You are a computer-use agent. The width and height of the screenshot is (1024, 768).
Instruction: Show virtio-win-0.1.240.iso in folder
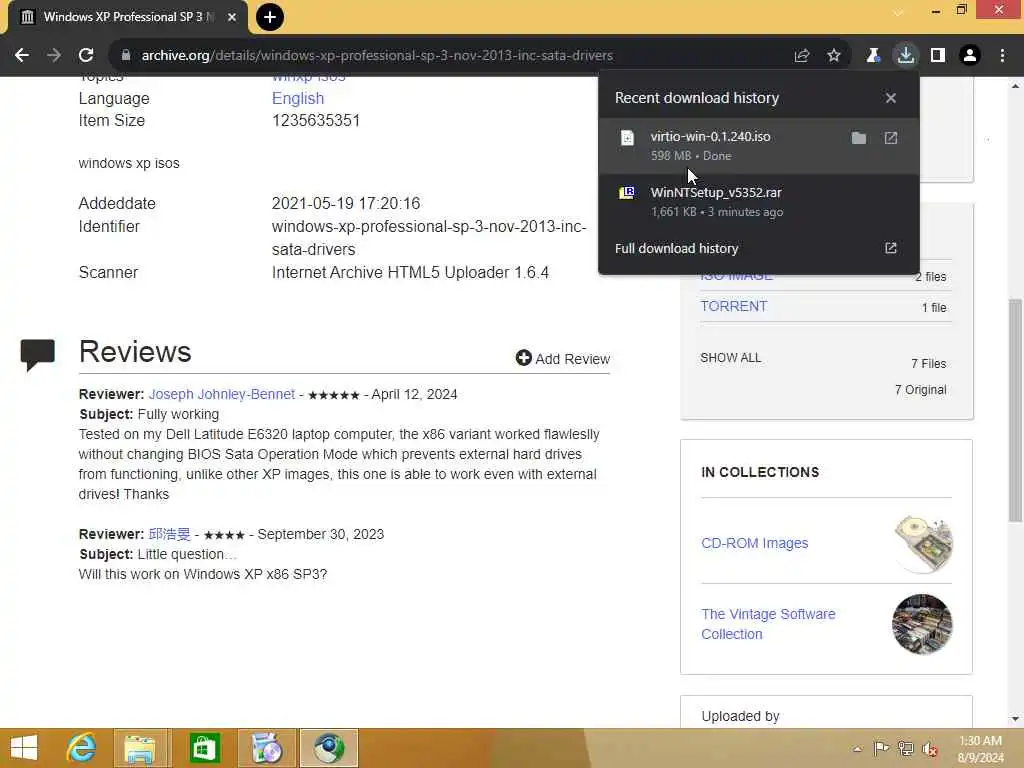point(859,138)
